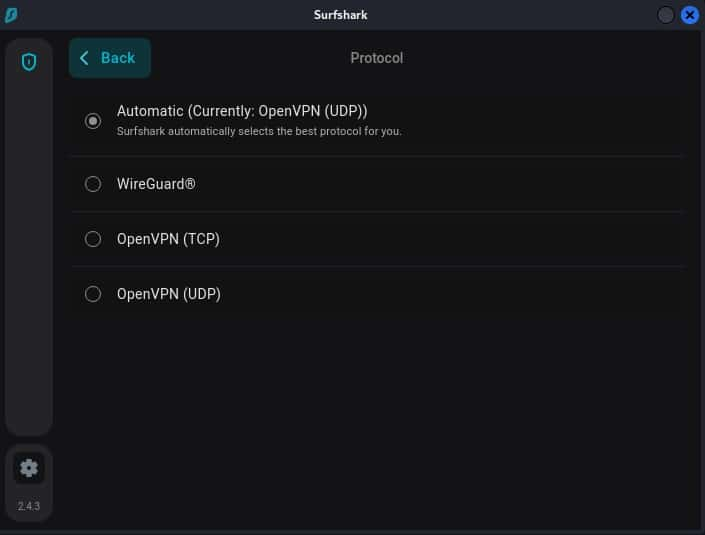Screen dimensions: 705x535
Task: Click the Surfshark logo in title bar
Action: (x=10, y=15)
